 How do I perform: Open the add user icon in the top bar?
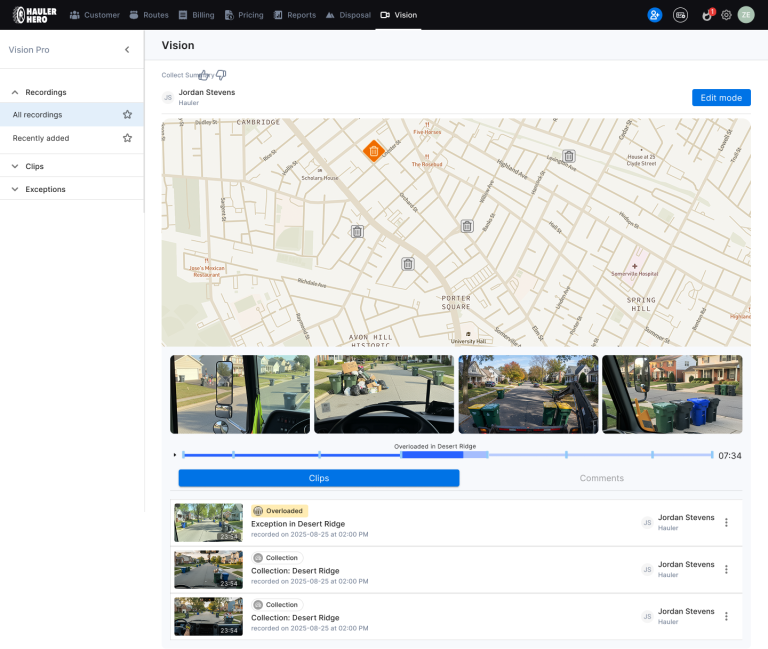coord(654,15)
